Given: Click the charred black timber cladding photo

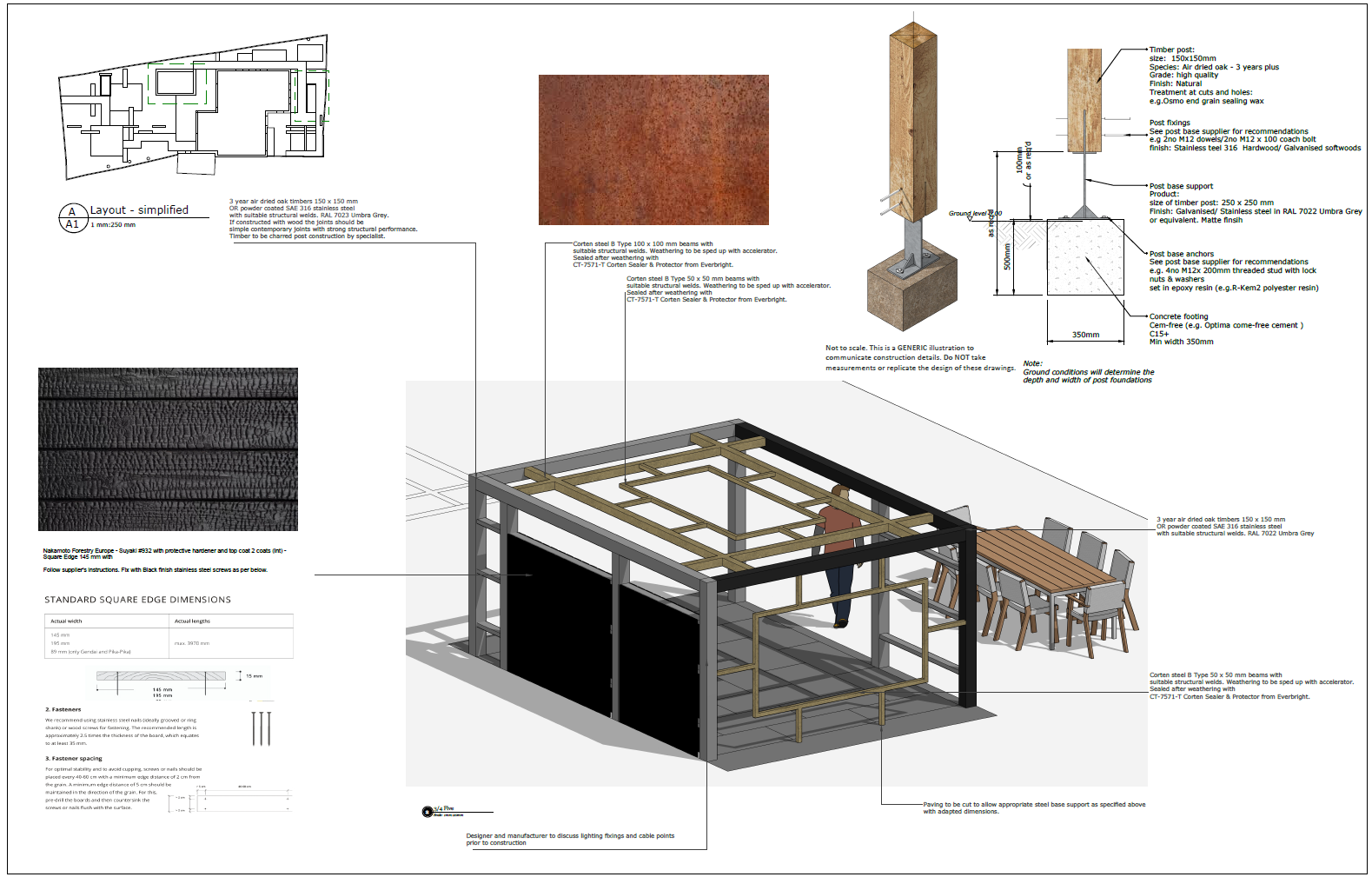Looking at the screenshot, I should (168, 448).
